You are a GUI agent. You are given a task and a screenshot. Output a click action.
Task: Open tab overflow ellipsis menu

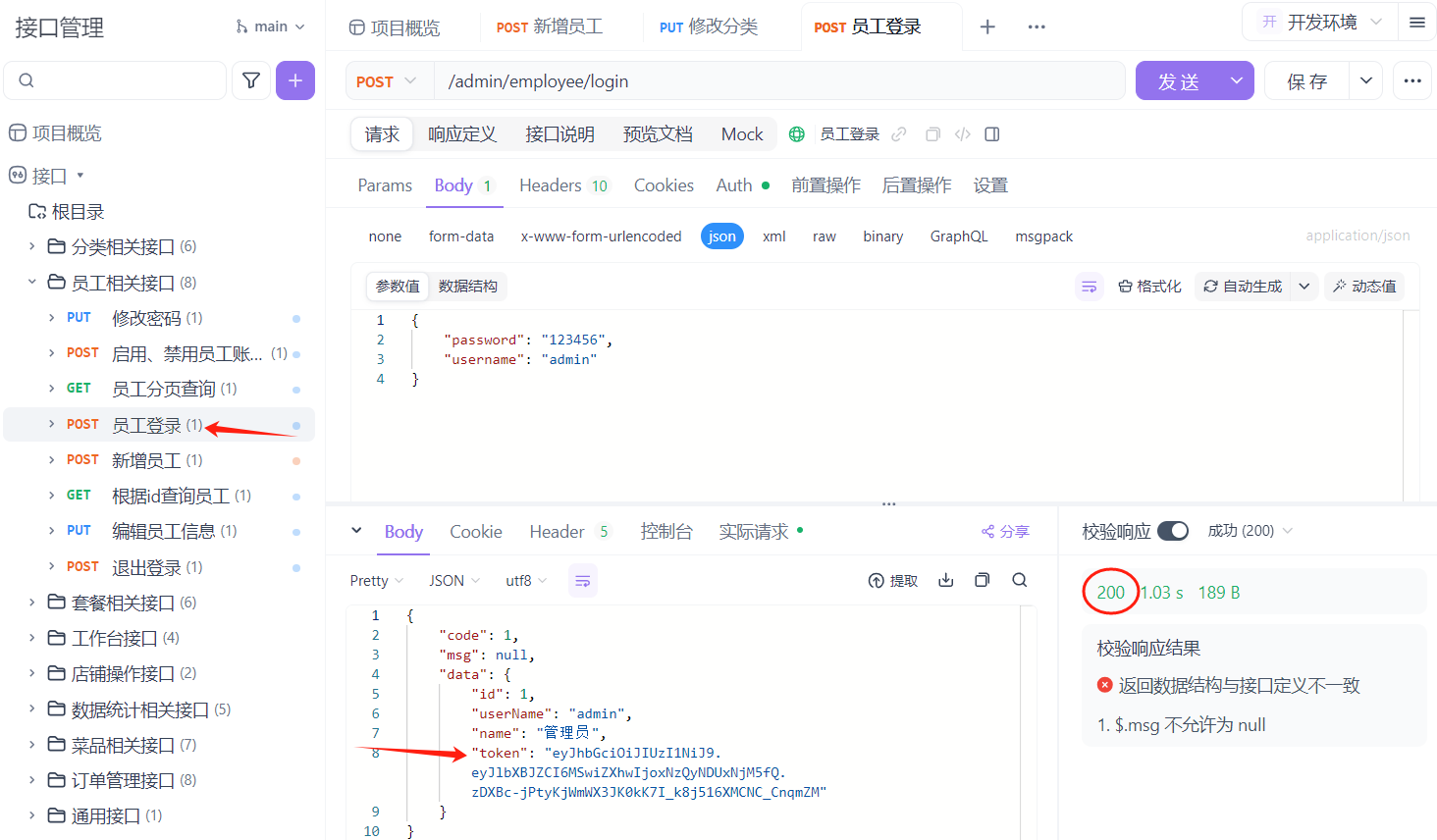(x=1037, y=26)
